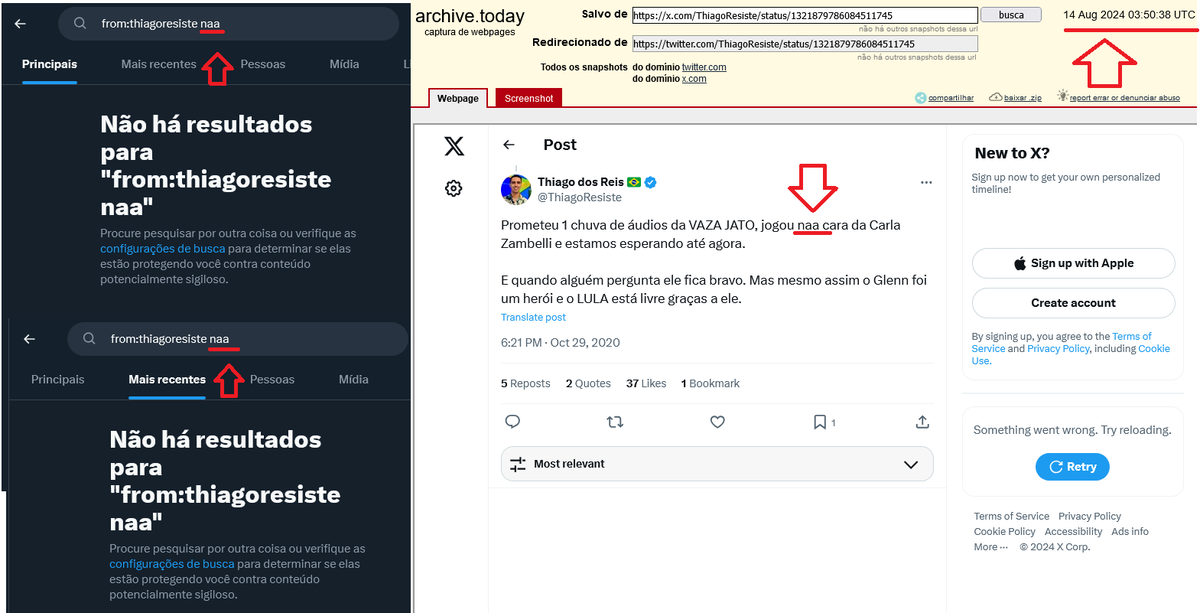The height and width of the screenshot is (613, 1200).
Task: Like the post with heart icon
Action: point(717,422)
